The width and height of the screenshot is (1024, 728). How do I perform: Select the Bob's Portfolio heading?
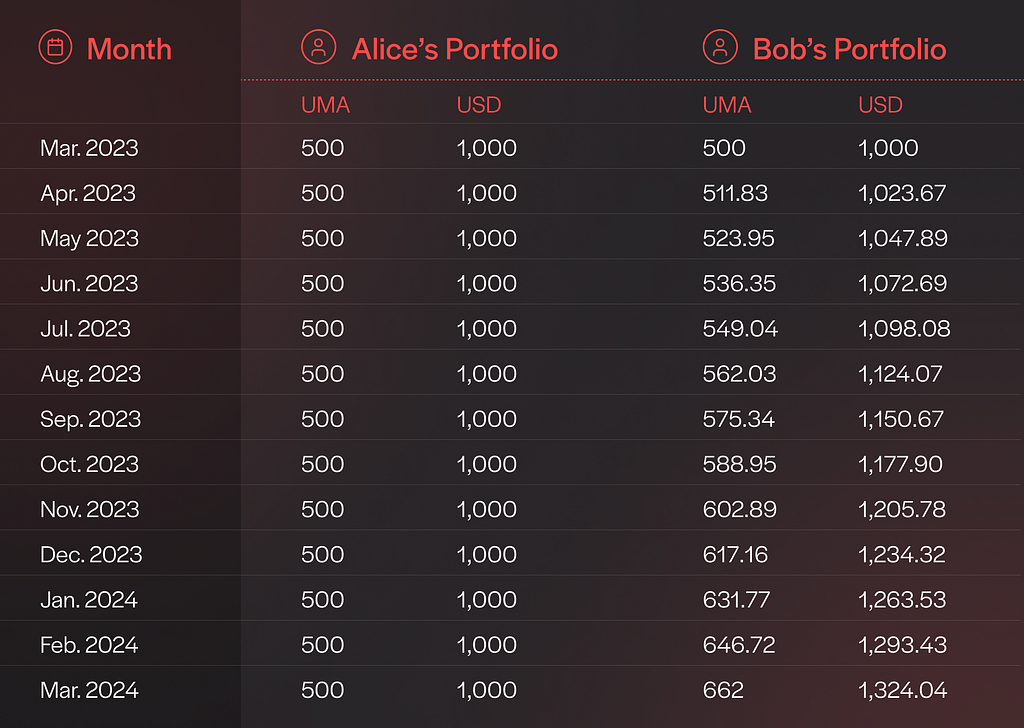pyautogui.click(x=850, y=49)
